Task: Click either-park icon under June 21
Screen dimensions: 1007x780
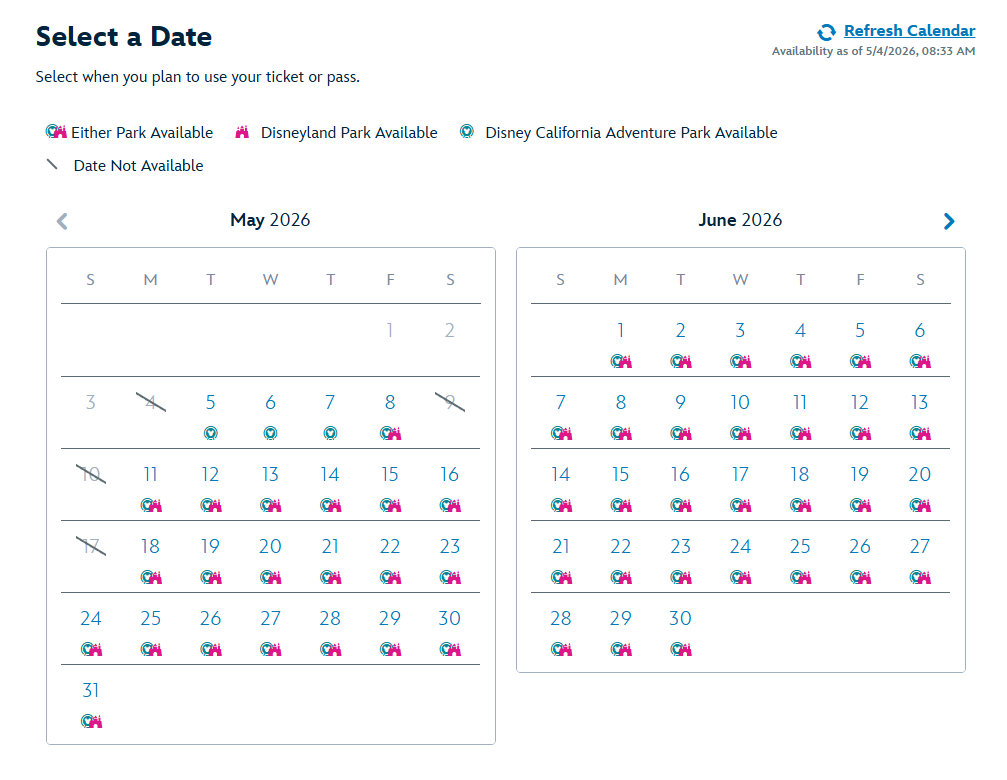Action: pyautogui.click(x=561, y=577)
